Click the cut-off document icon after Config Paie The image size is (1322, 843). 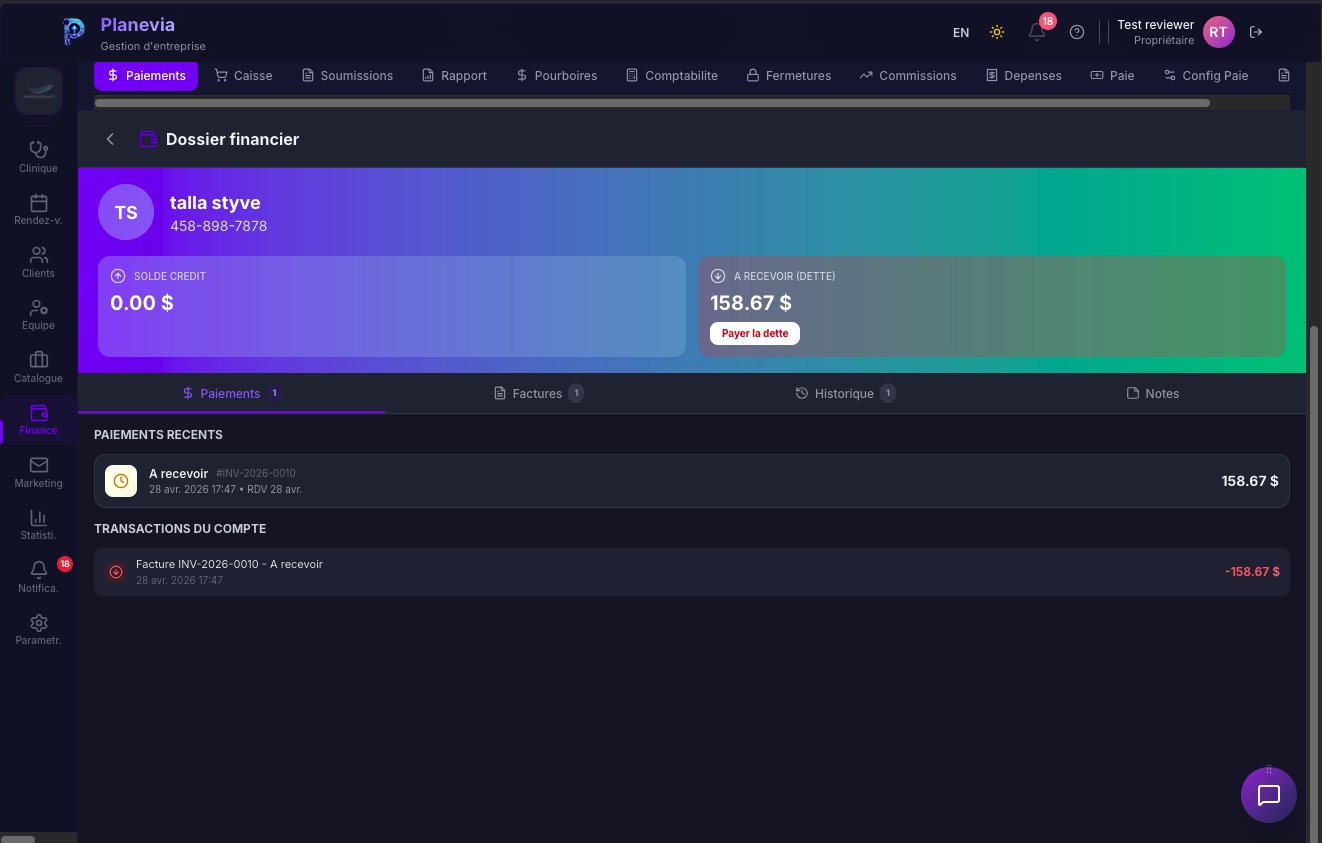coord(1284,75)
